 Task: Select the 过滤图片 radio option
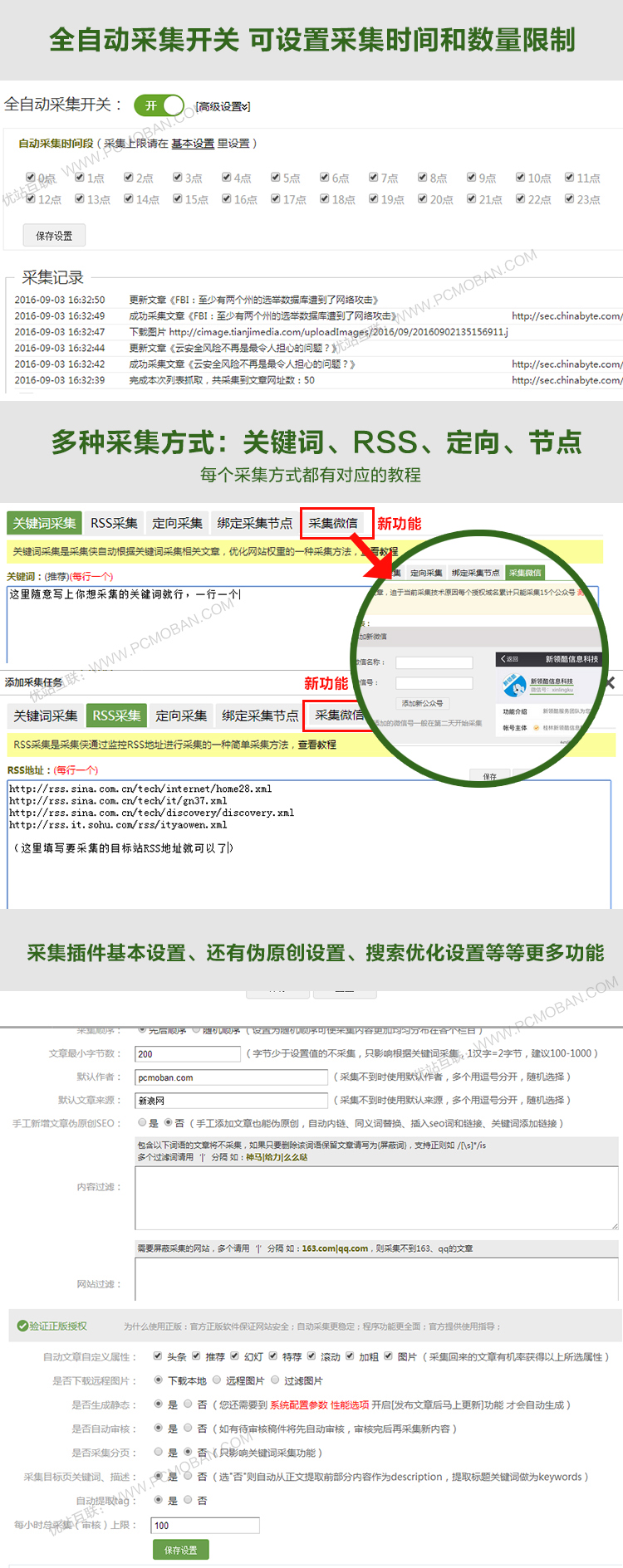(x=275, y=1380)
